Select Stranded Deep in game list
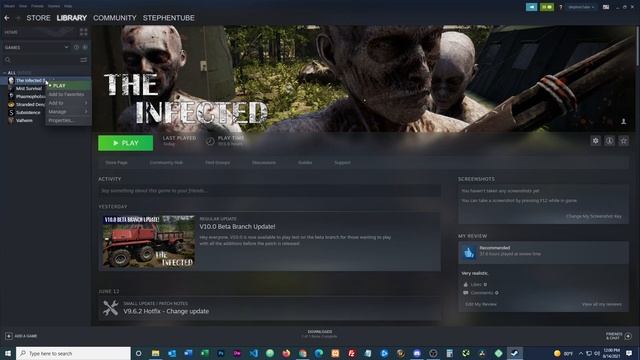 coord(30,104)
